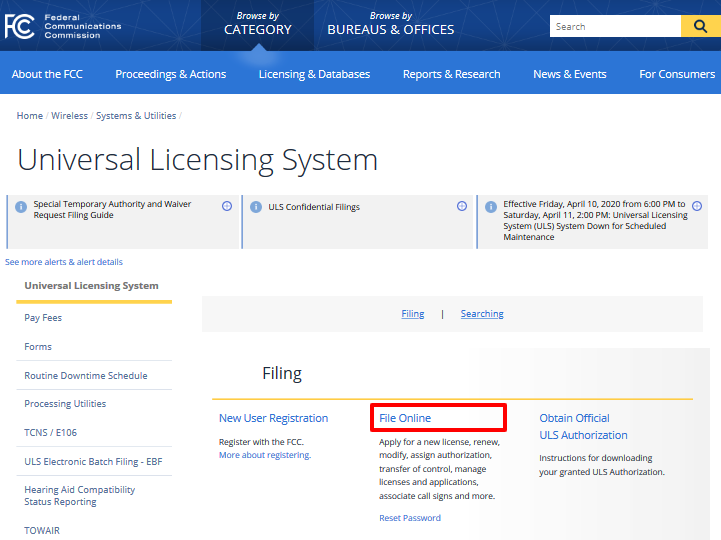Click ULS Confidential Filings alert text
The image size is (721, 540).
(x=314, y=207)
